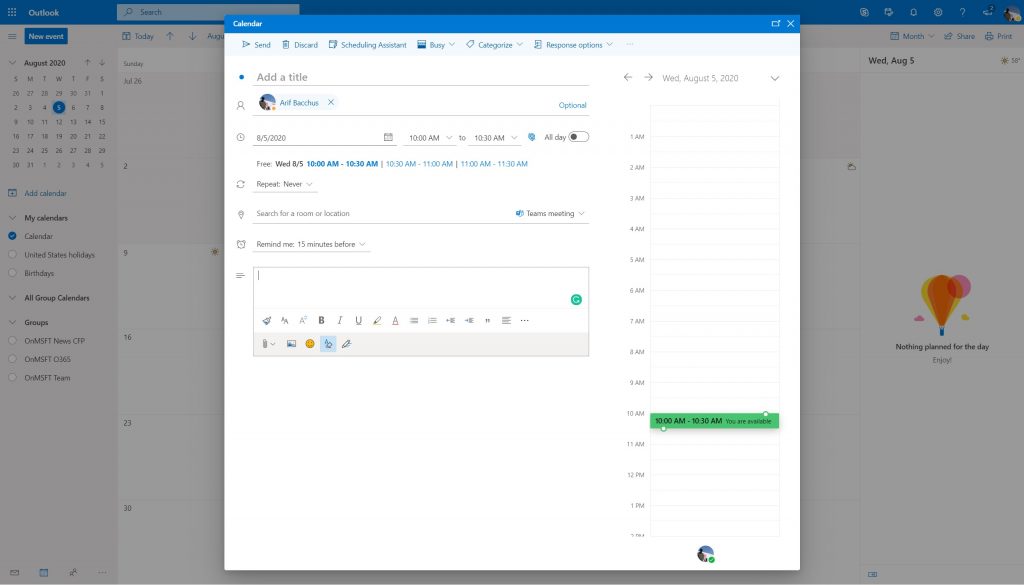
Task: Click the Grammarly icon in description box
Action: (576, 300)
